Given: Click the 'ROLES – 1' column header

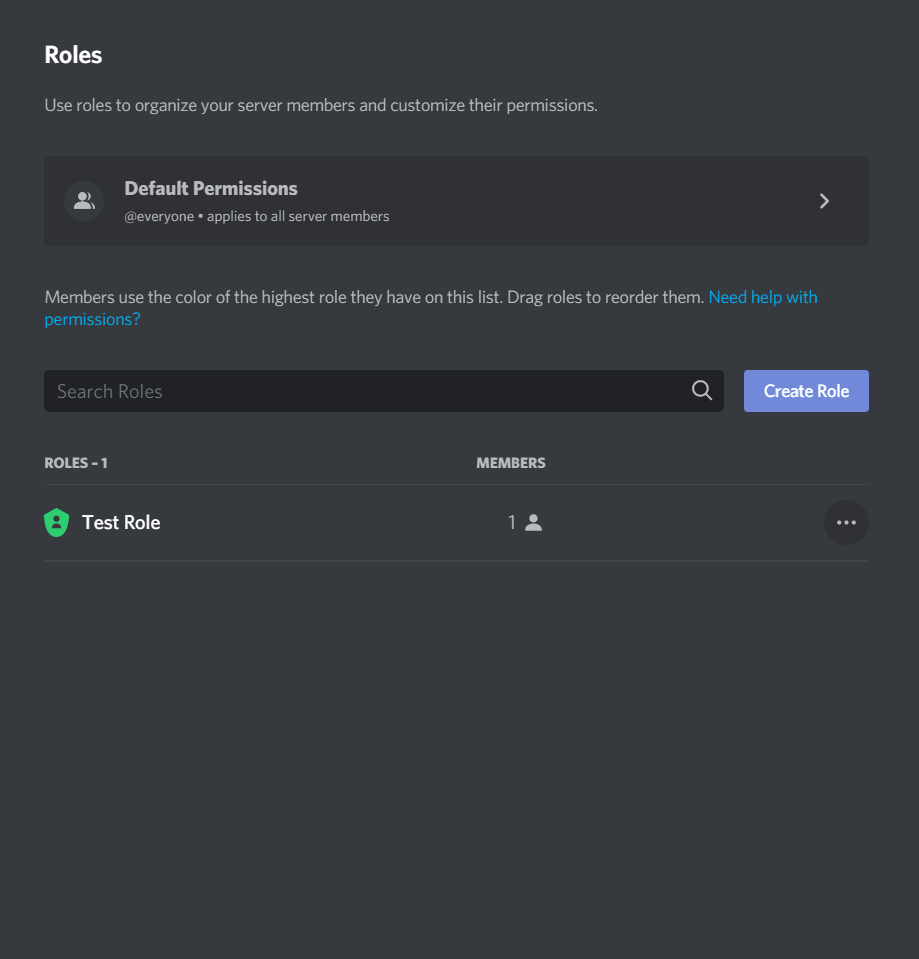Looking at the screenshot, I should coord(76,463).
